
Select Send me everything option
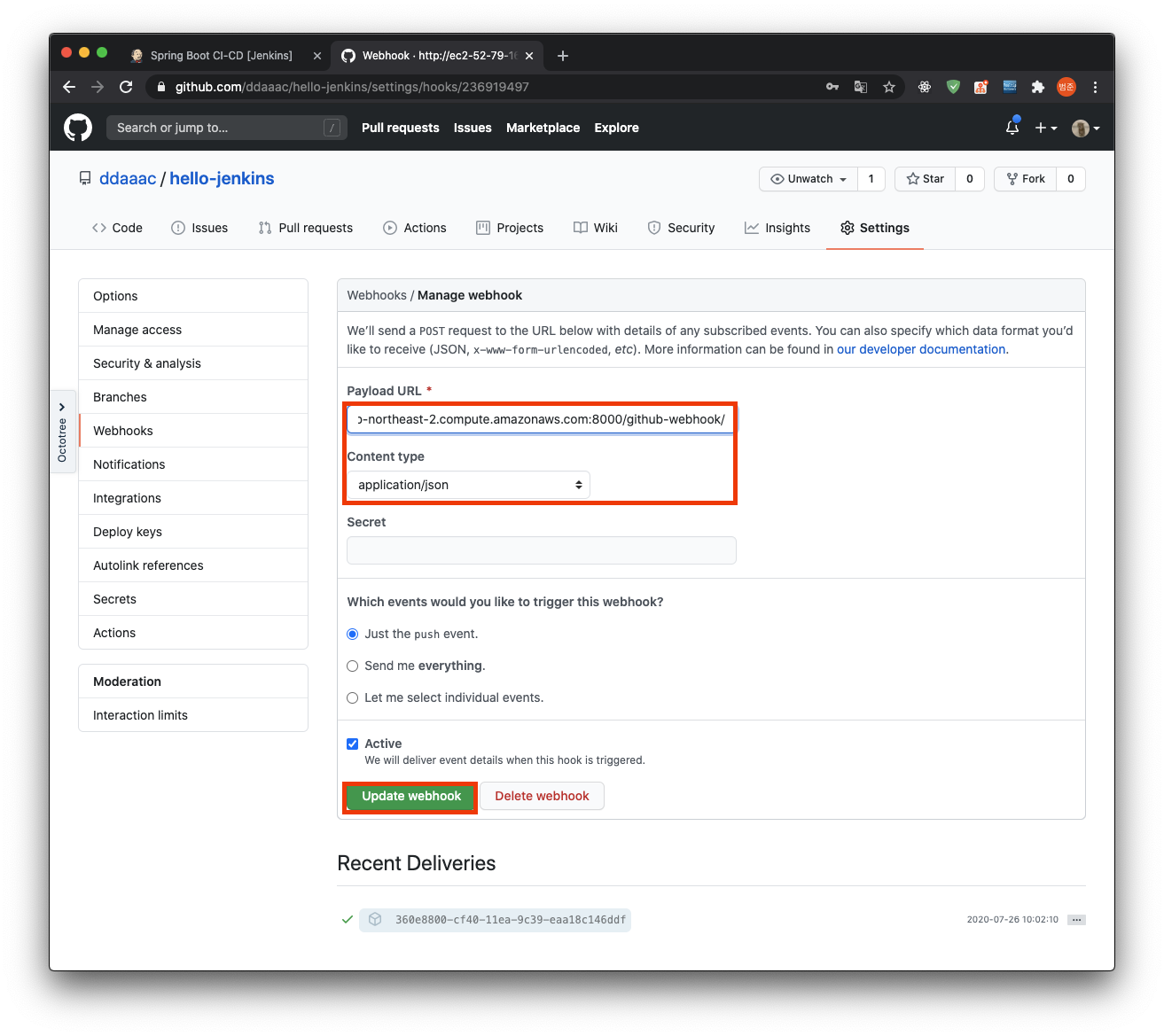353,666
